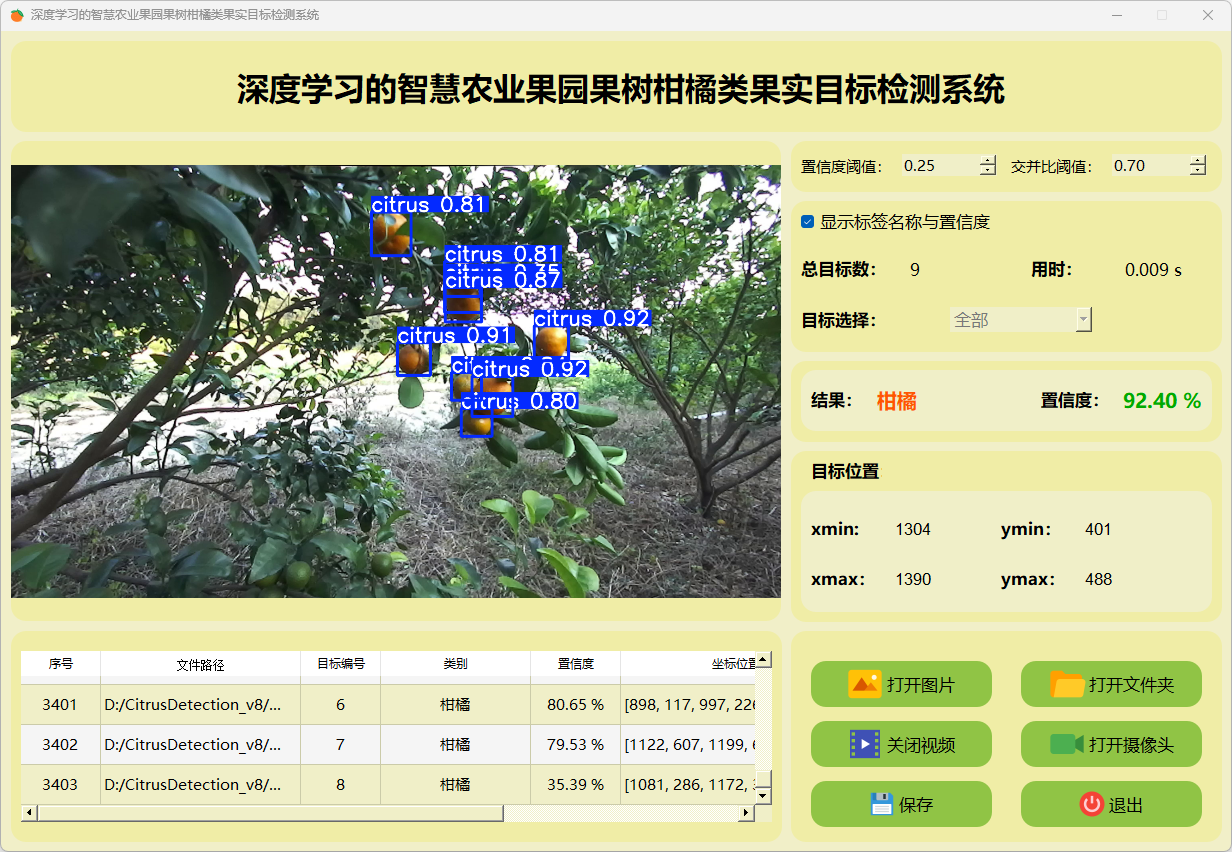Open the target selection dropdown showing 全部
Viewport: 1232px width, 852px height.
coord(1020,320)
